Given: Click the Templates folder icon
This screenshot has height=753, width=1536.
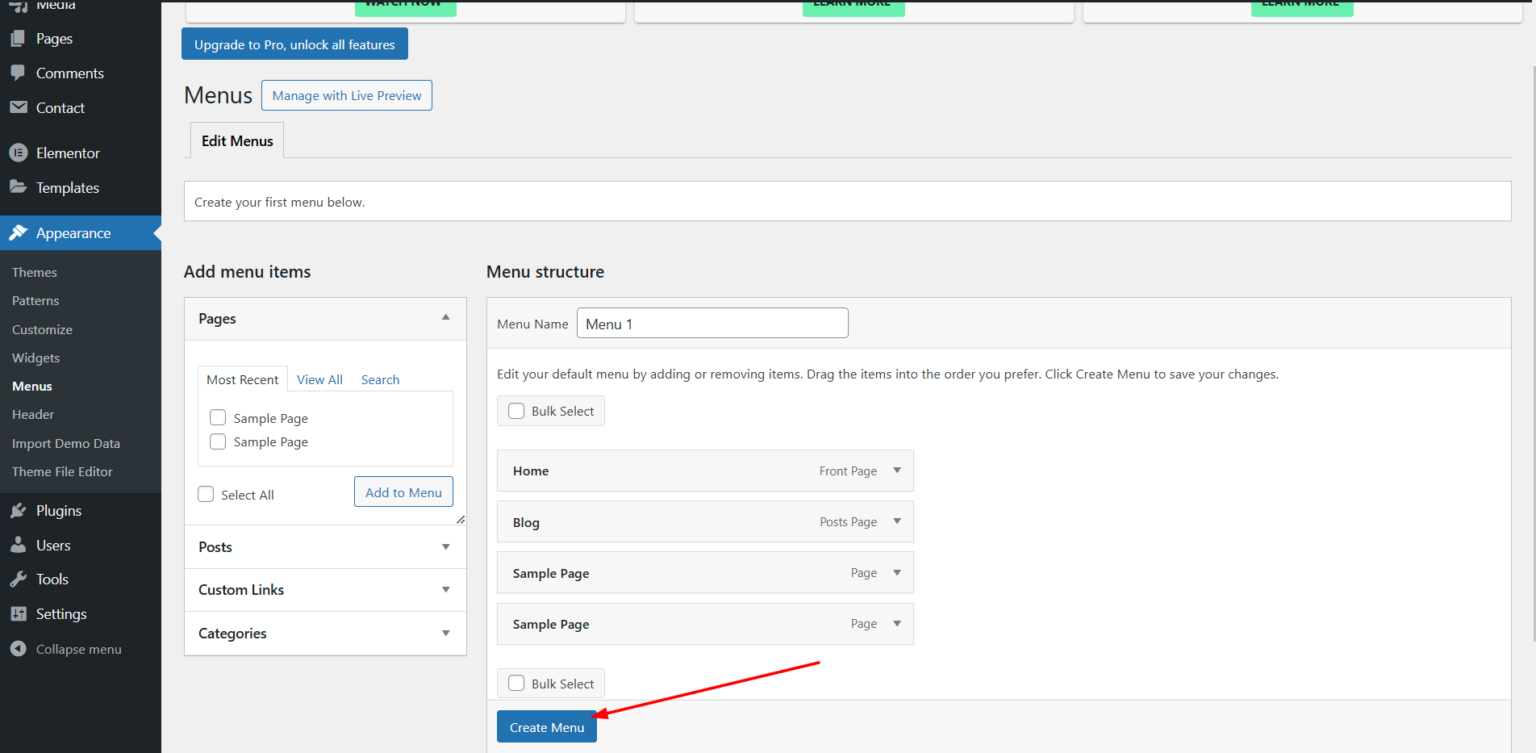Looking at the screenshot, I should (18, 187).
